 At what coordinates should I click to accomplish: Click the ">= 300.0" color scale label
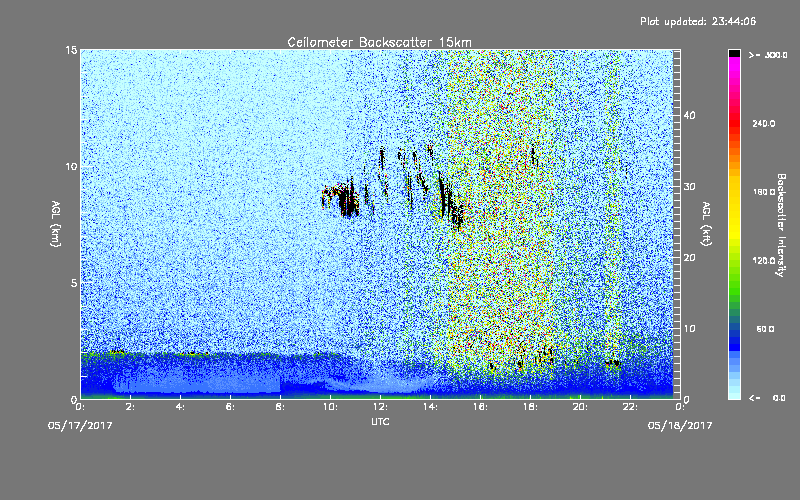pyautogui.click(x=768, y=55)
